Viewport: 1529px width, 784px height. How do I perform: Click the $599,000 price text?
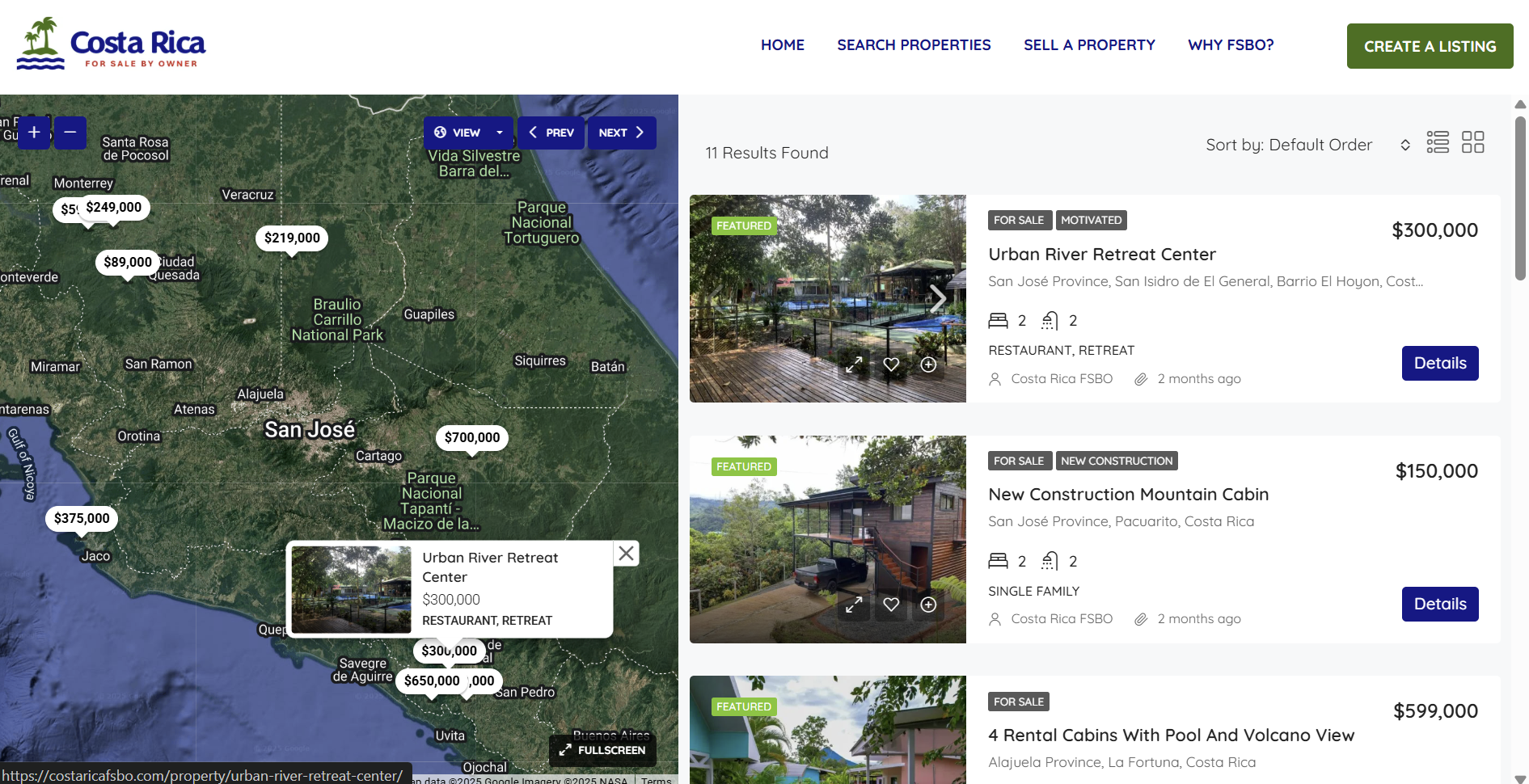[1435, 711]
